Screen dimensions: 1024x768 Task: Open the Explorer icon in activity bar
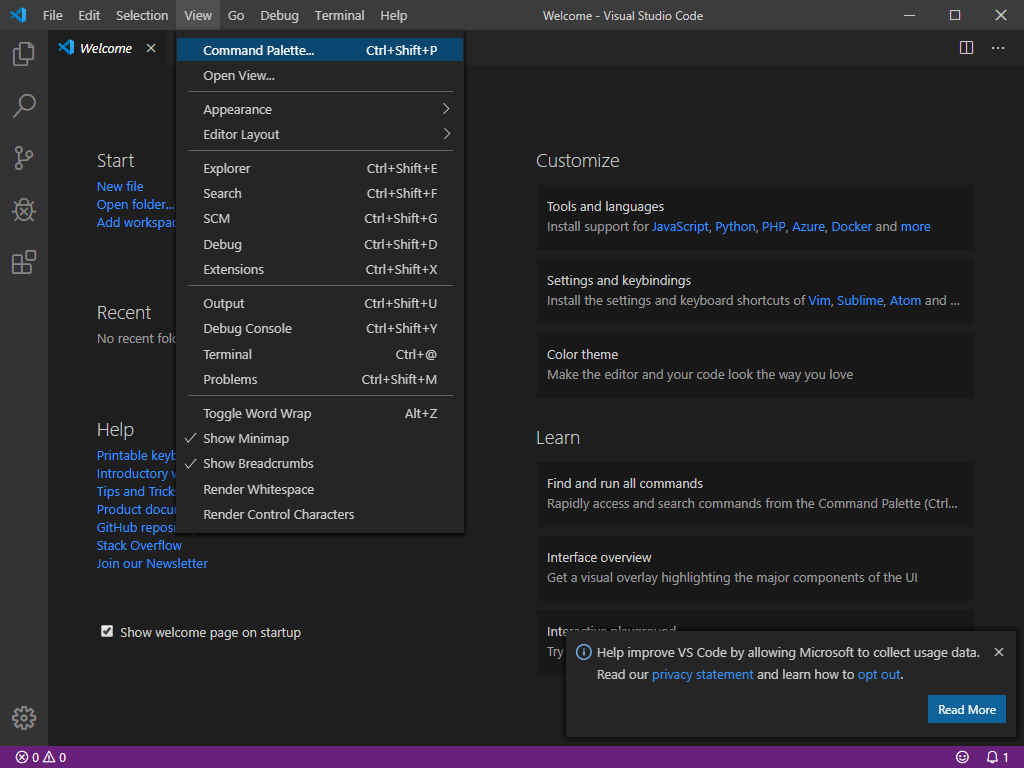tap(24, 54)
